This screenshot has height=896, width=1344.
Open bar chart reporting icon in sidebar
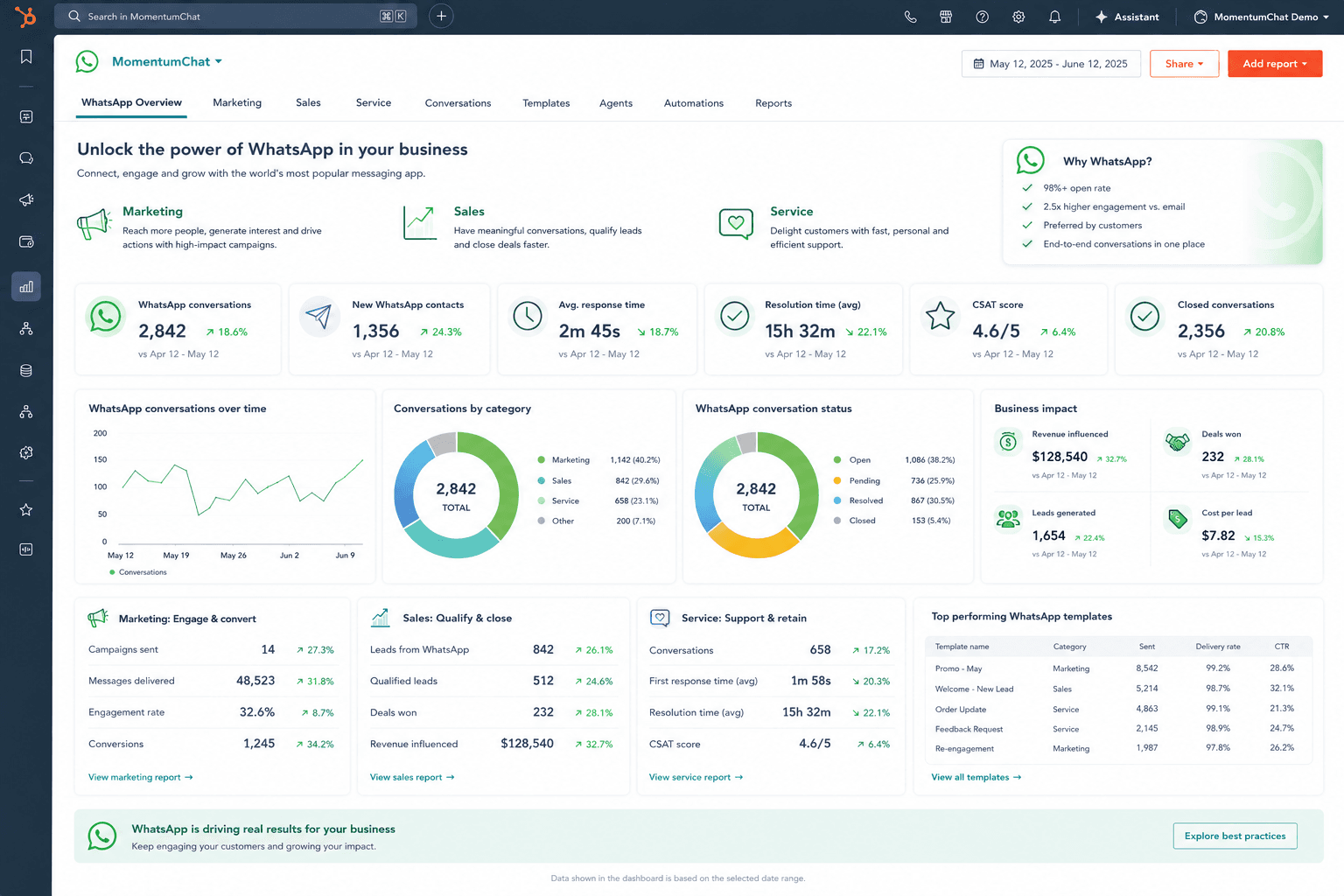coord(26,287)
